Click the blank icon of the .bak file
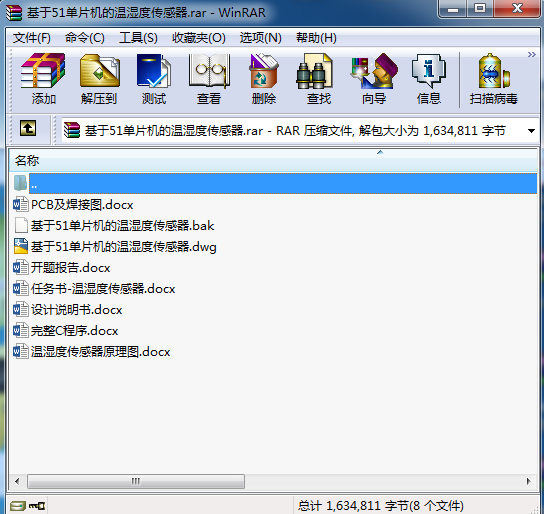The width and height of the screenshot is (544, 514). [20, 225]
